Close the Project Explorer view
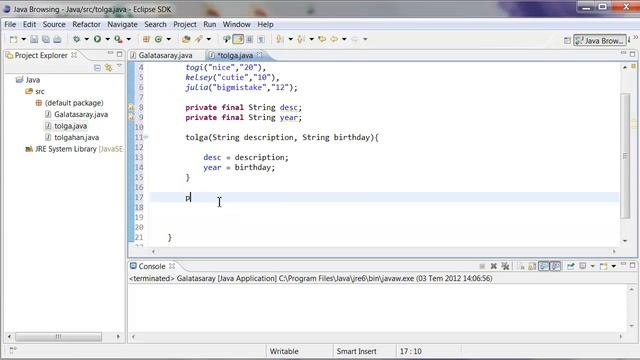The image size is (640, 360). coord(74,55)
